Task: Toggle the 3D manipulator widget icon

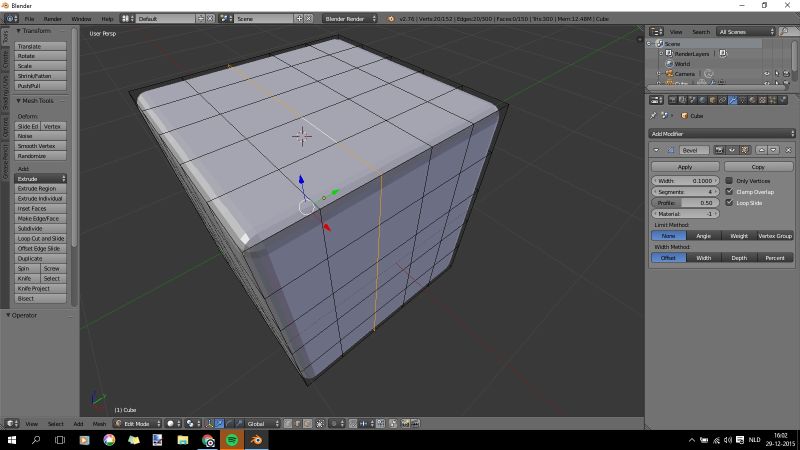Action: [x=209, y=423]
